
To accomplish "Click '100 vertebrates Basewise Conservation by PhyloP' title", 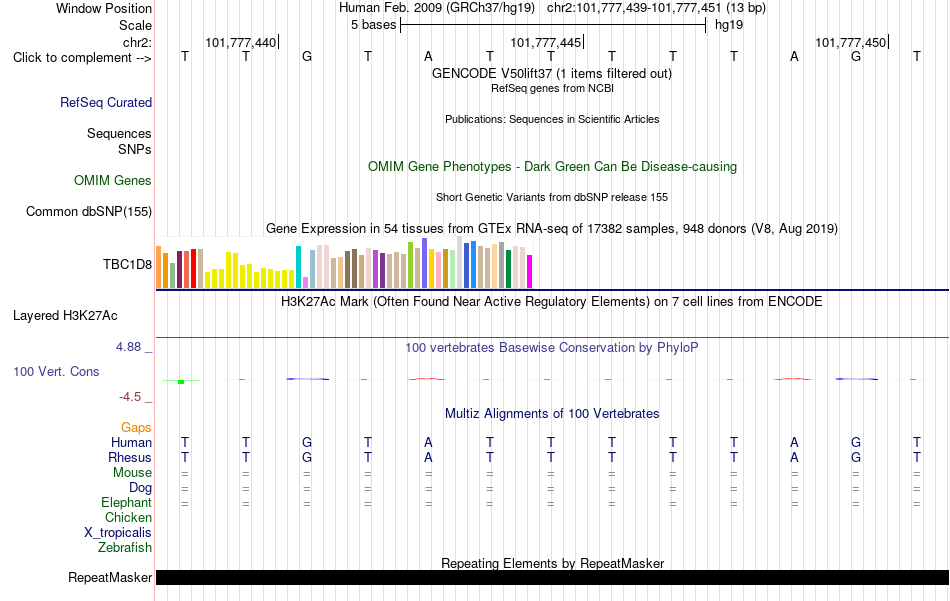I will click(551, 348).
